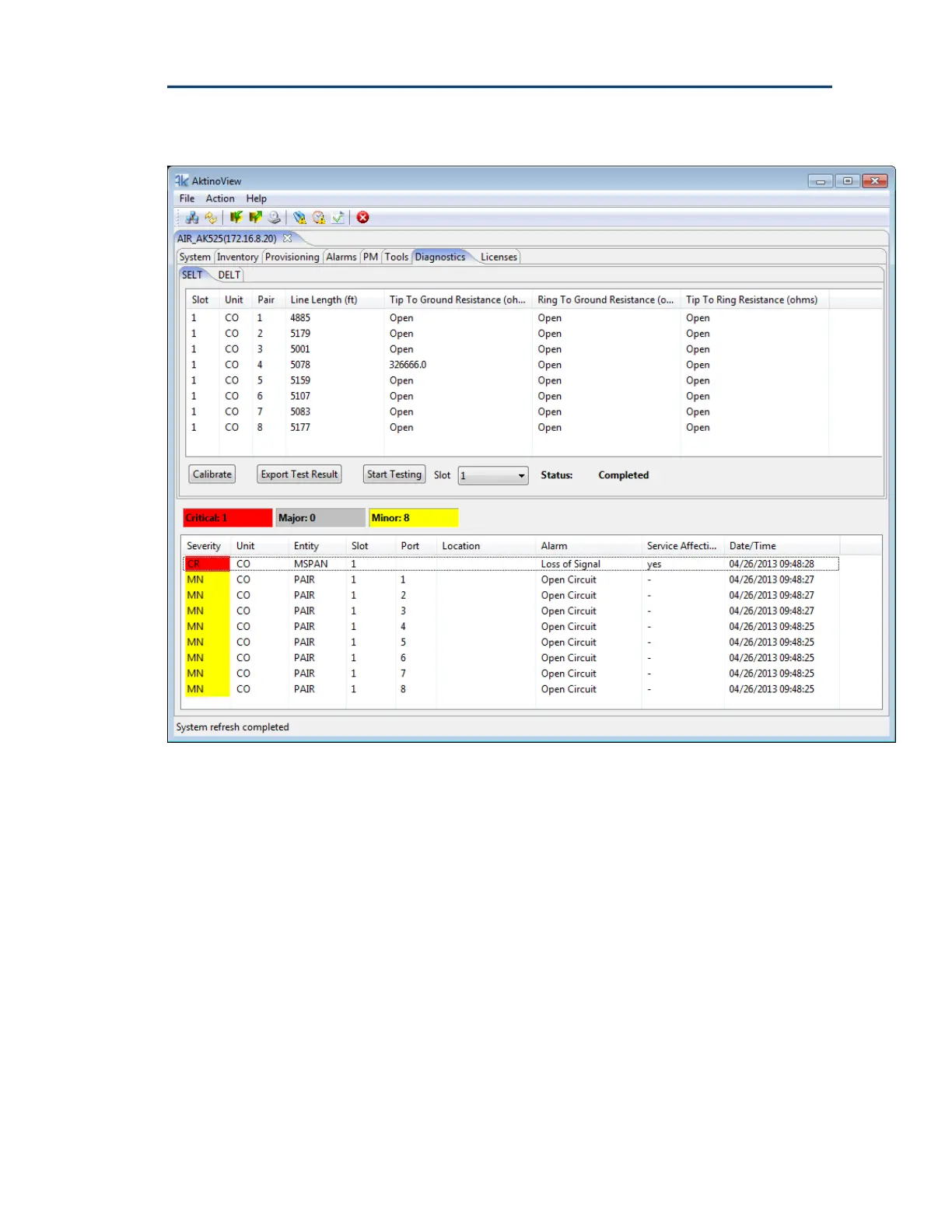Sort by Tip To Ground Resistance column header

pos(458,299)
